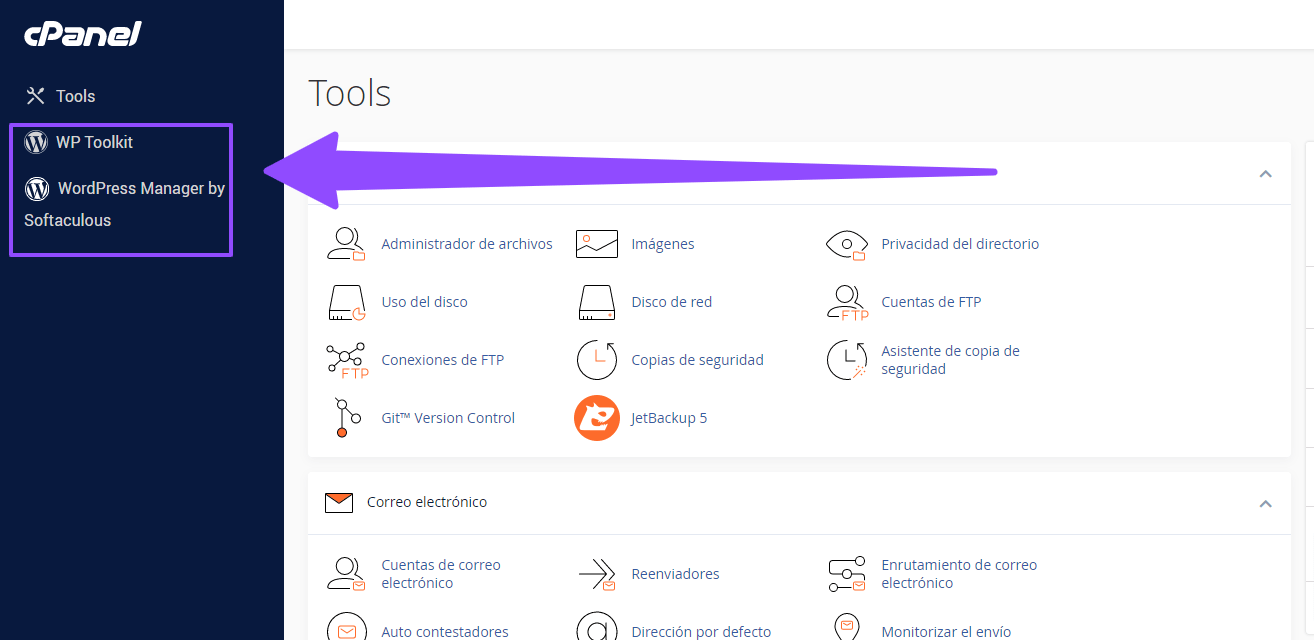Click the Imágenes icon

(x=596, y=244)
